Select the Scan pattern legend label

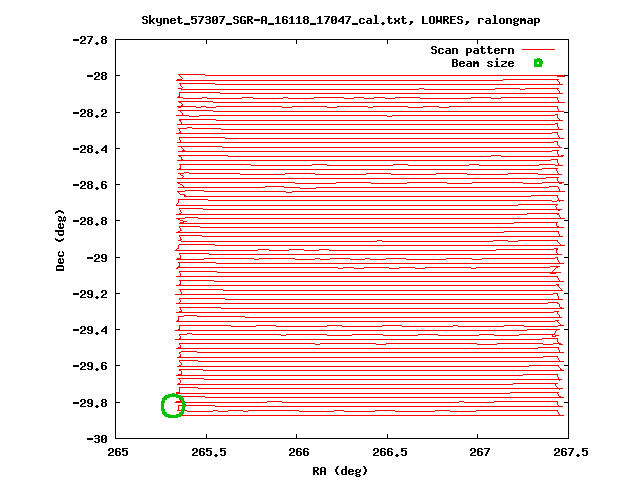click(x=472, y=50)
